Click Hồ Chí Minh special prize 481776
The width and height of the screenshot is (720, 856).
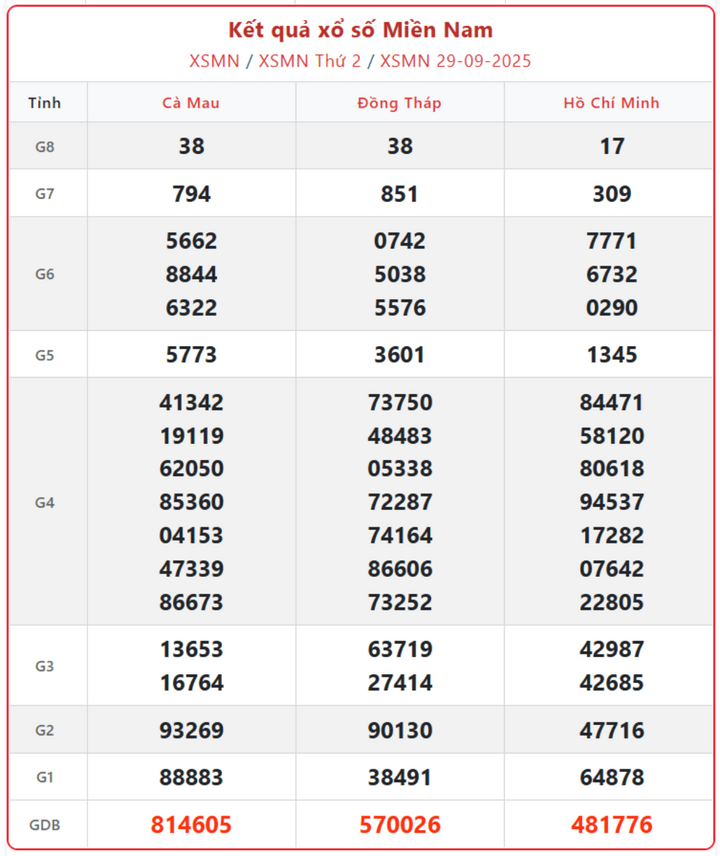(x=611, y=825)
